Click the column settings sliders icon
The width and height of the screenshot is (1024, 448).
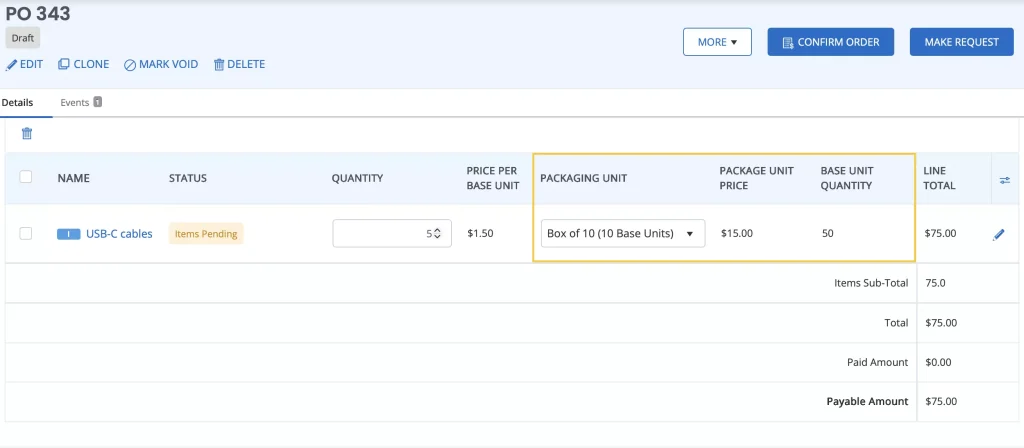[x=1004, y=180]
